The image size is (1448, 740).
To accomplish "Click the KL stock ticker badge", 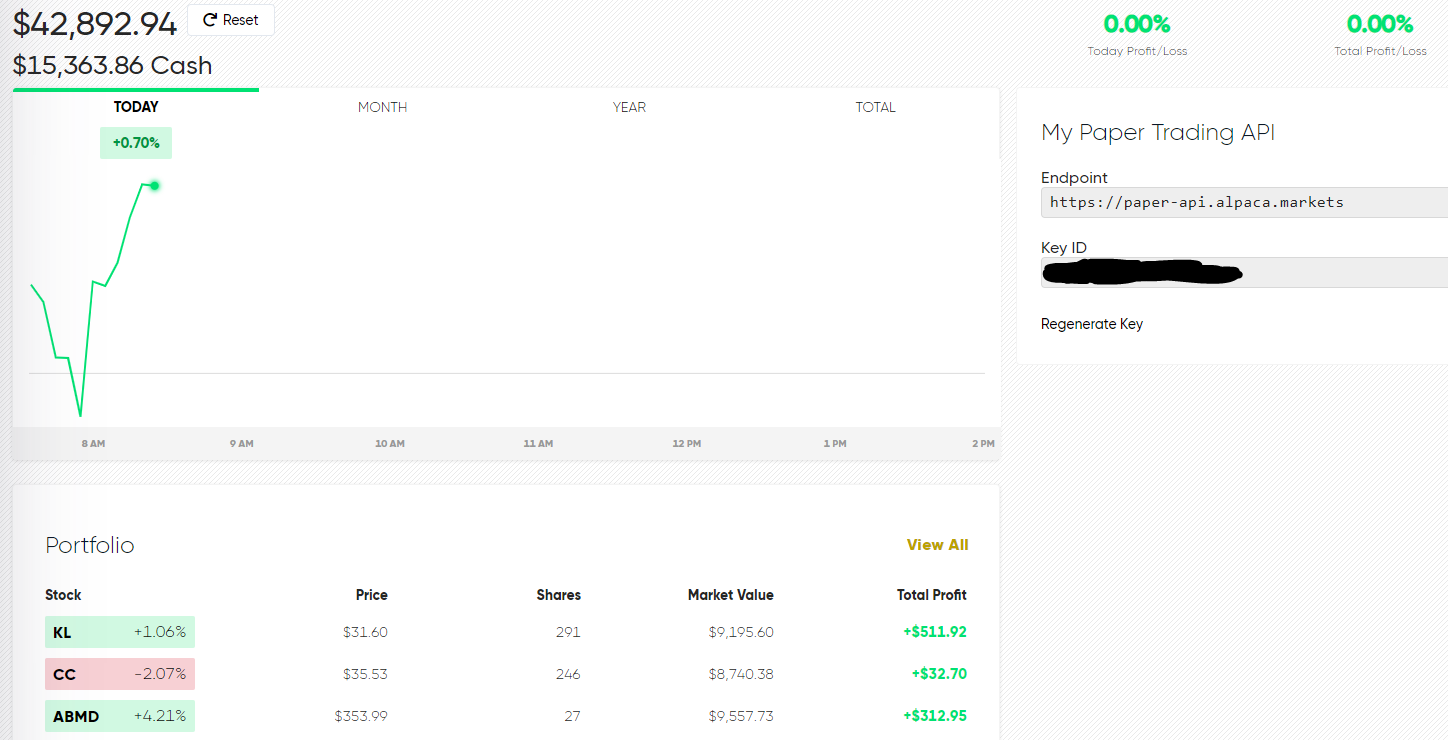I will [65, 632].
